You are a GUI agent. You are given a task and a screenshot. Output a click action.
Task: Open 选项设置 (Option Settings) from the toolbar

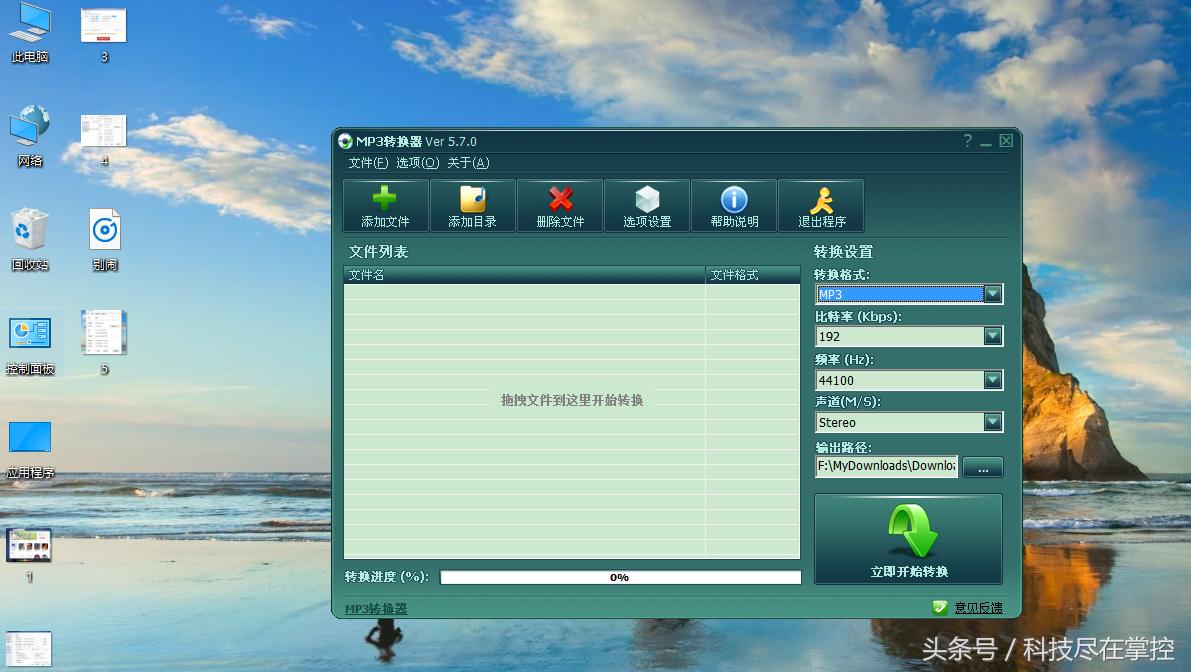click(x=646, y=205)
